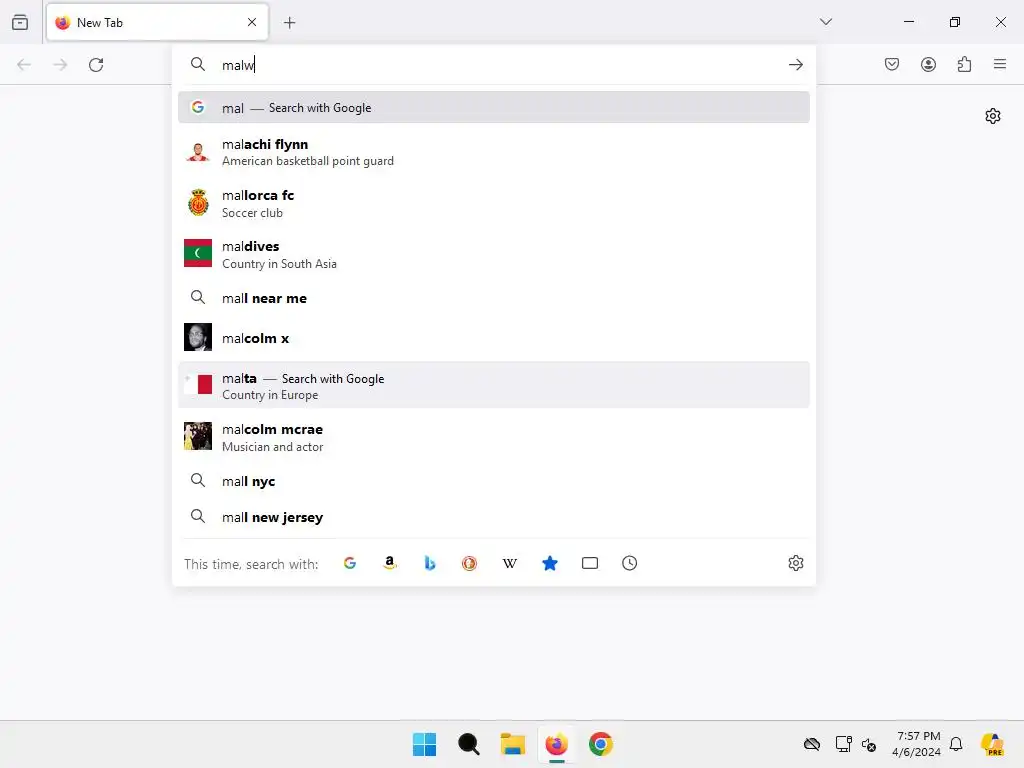This screenshot has width=1024, height=768.
Task: Open Firefox View from tab bar icon
Action: (x=20, y=22)
